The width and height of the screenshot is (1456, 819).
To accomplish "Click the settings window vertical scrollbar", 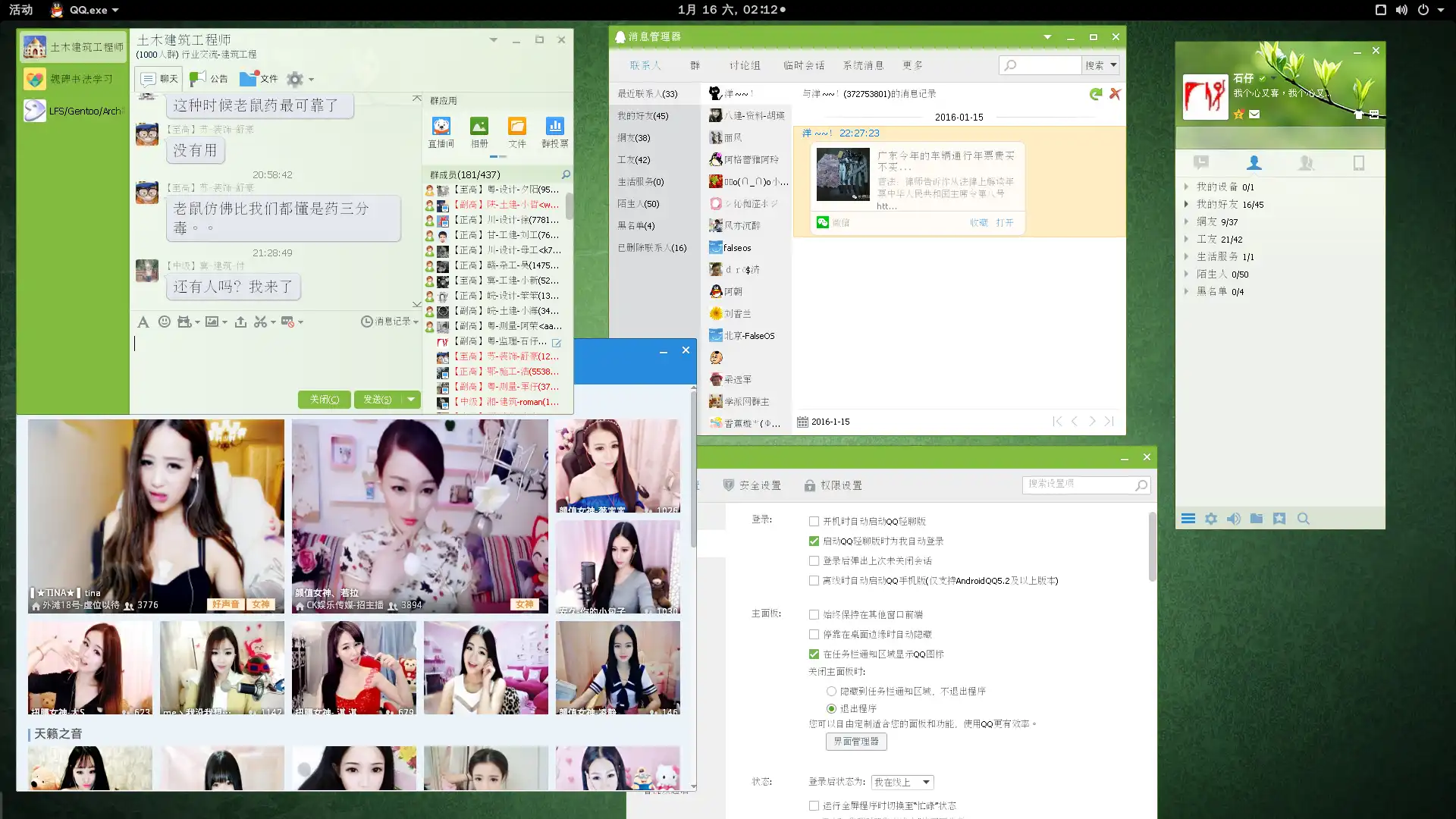I will tap(1152, 548).
